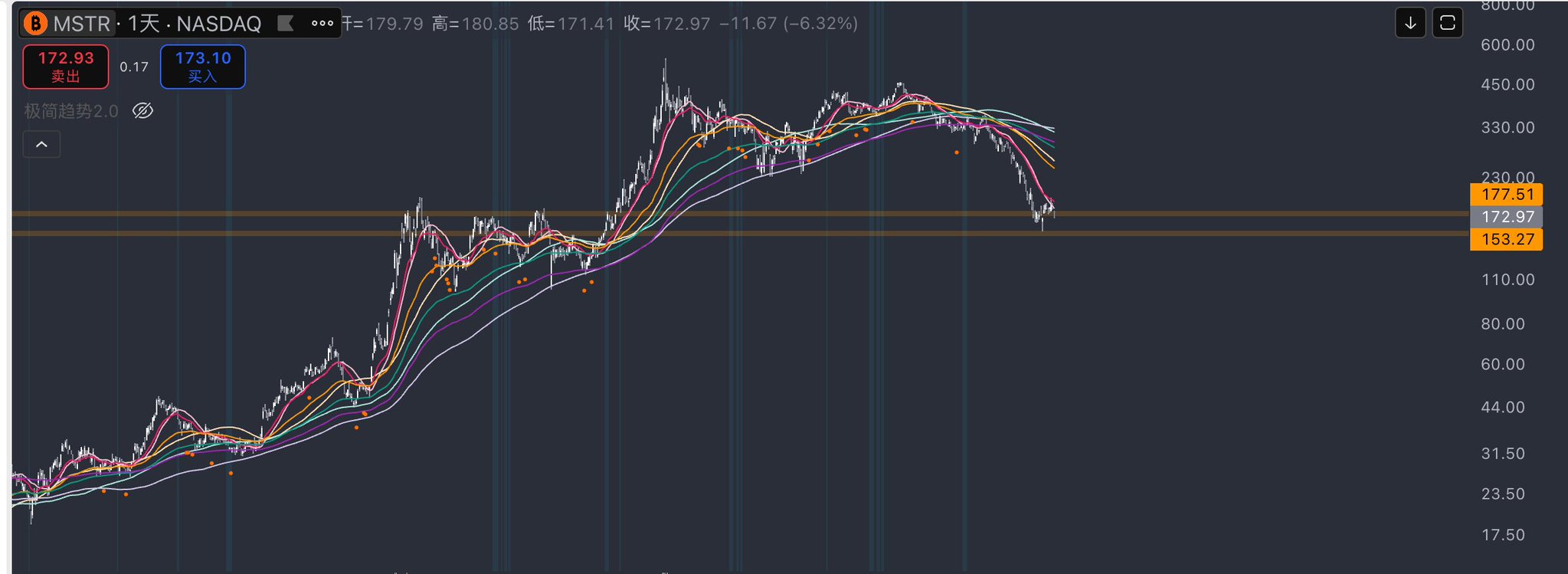The width and height of the screenshot is (1568, 574).
Task: Click the 31.50 level on the price axis
Action: pyautogui.click(x=1503, y=453)
